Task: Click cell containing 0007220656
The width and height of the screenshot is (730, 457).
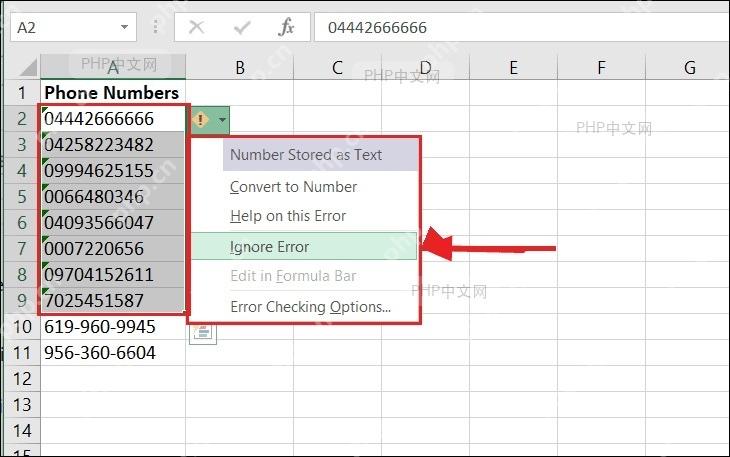Action: 113,249
